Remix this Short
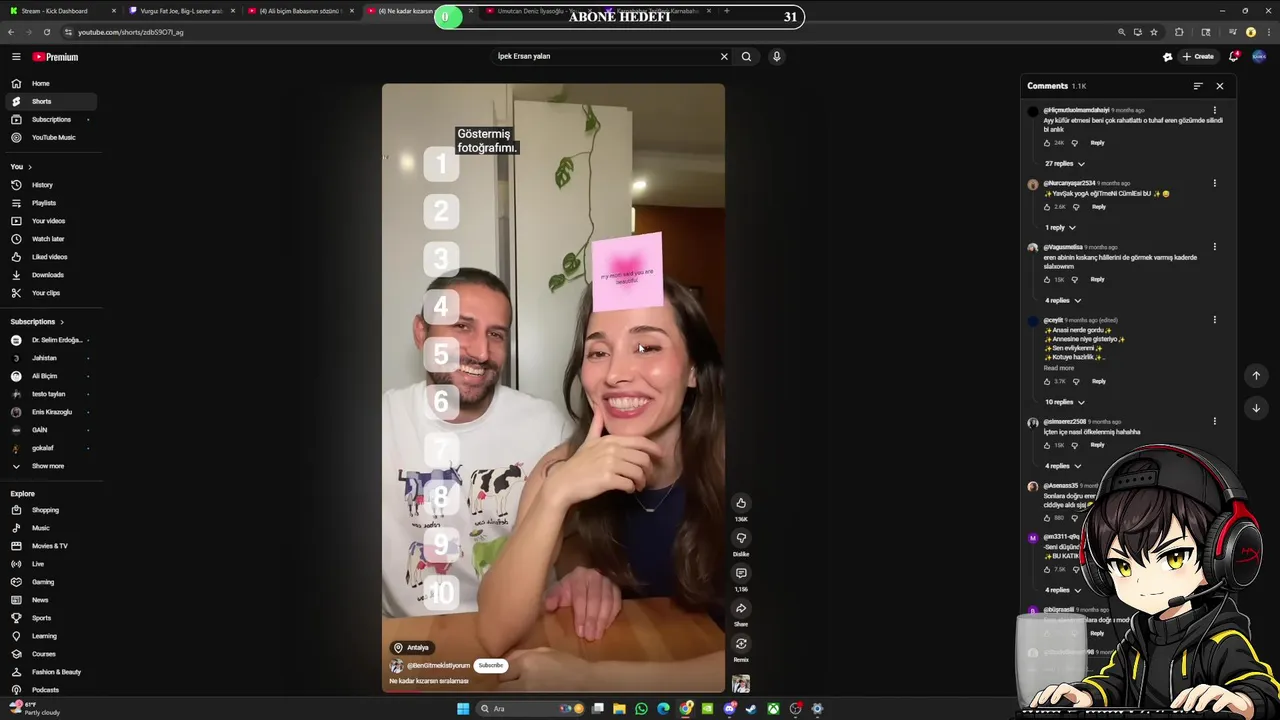Image resolution: width=1280 pixels, height=720 pixels. coord(741,644)
